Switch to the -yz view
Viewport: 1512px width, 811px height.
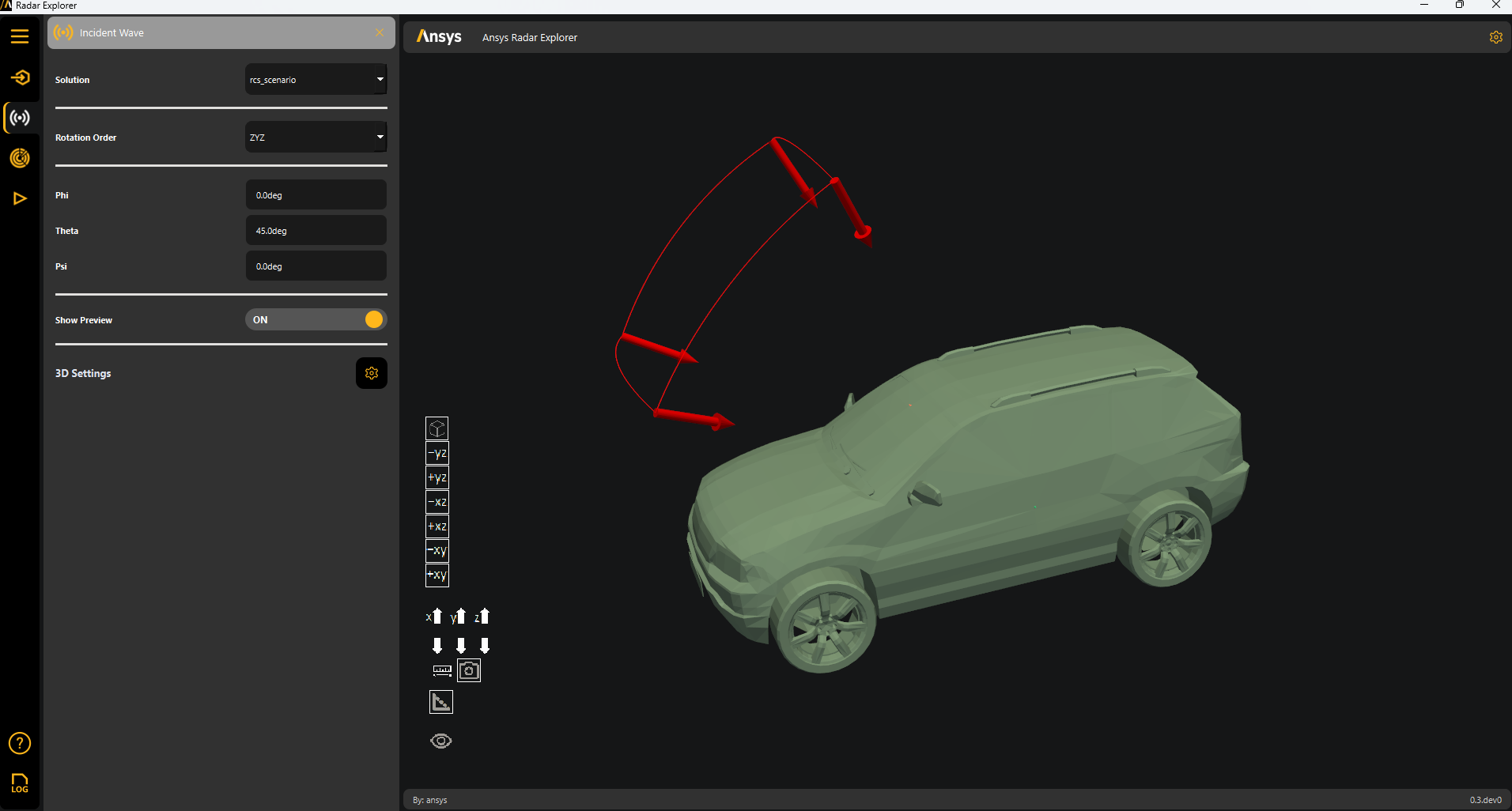[437, 453]
